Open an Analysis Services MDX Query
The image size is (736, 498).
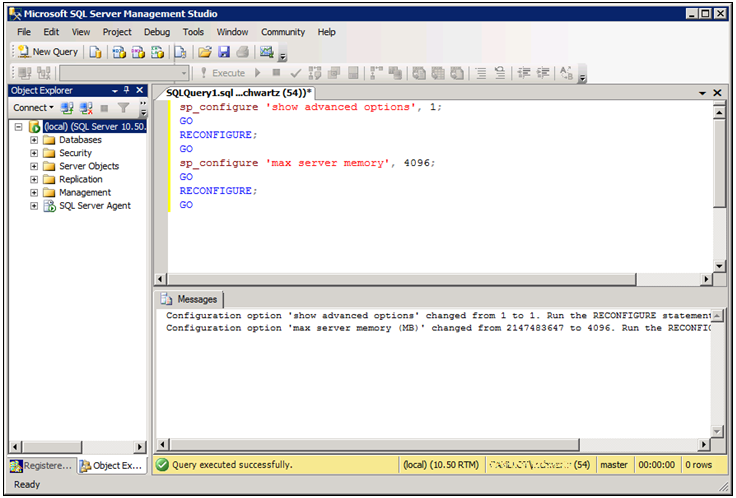tap(119, 52)
